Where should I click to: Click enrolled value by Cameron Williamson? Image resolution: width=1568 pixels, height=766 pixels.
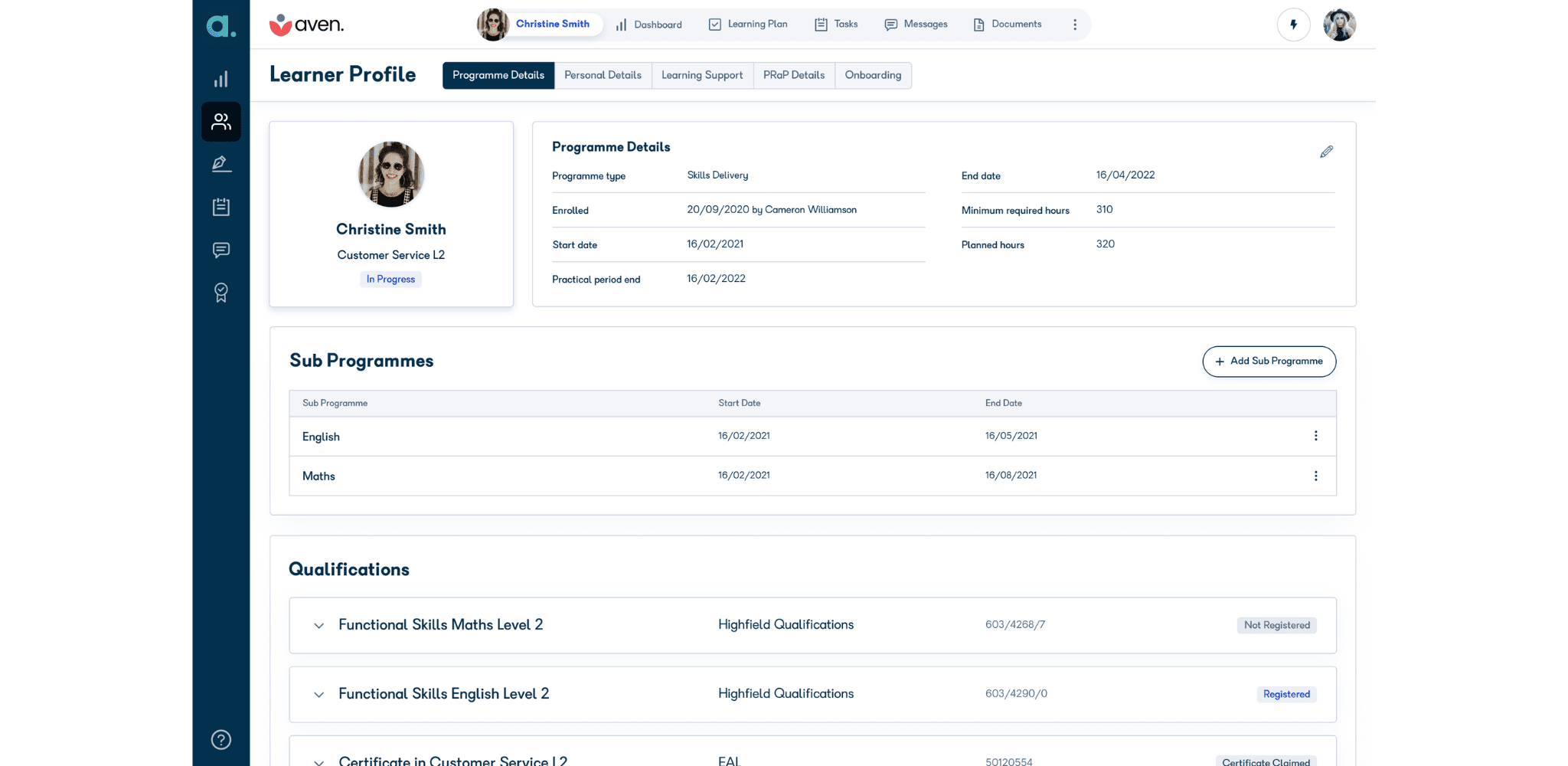[x=772, y=210]
